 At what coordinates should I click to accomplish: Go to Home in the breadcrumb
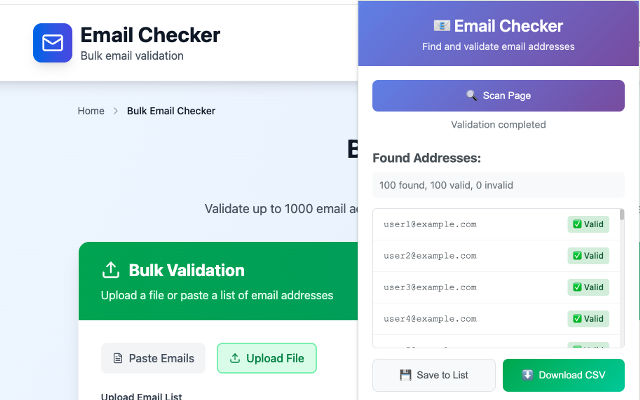tap(91, 111)
